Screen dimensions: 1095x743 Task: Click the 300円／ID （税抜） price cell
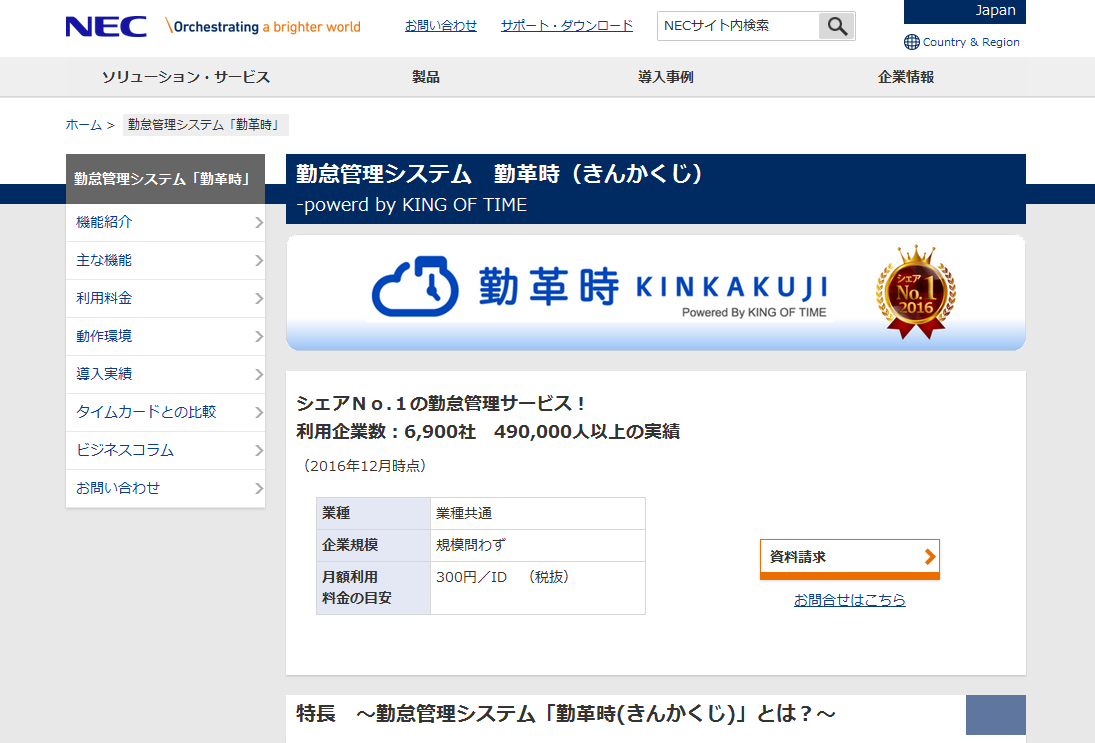click(538, 588)
